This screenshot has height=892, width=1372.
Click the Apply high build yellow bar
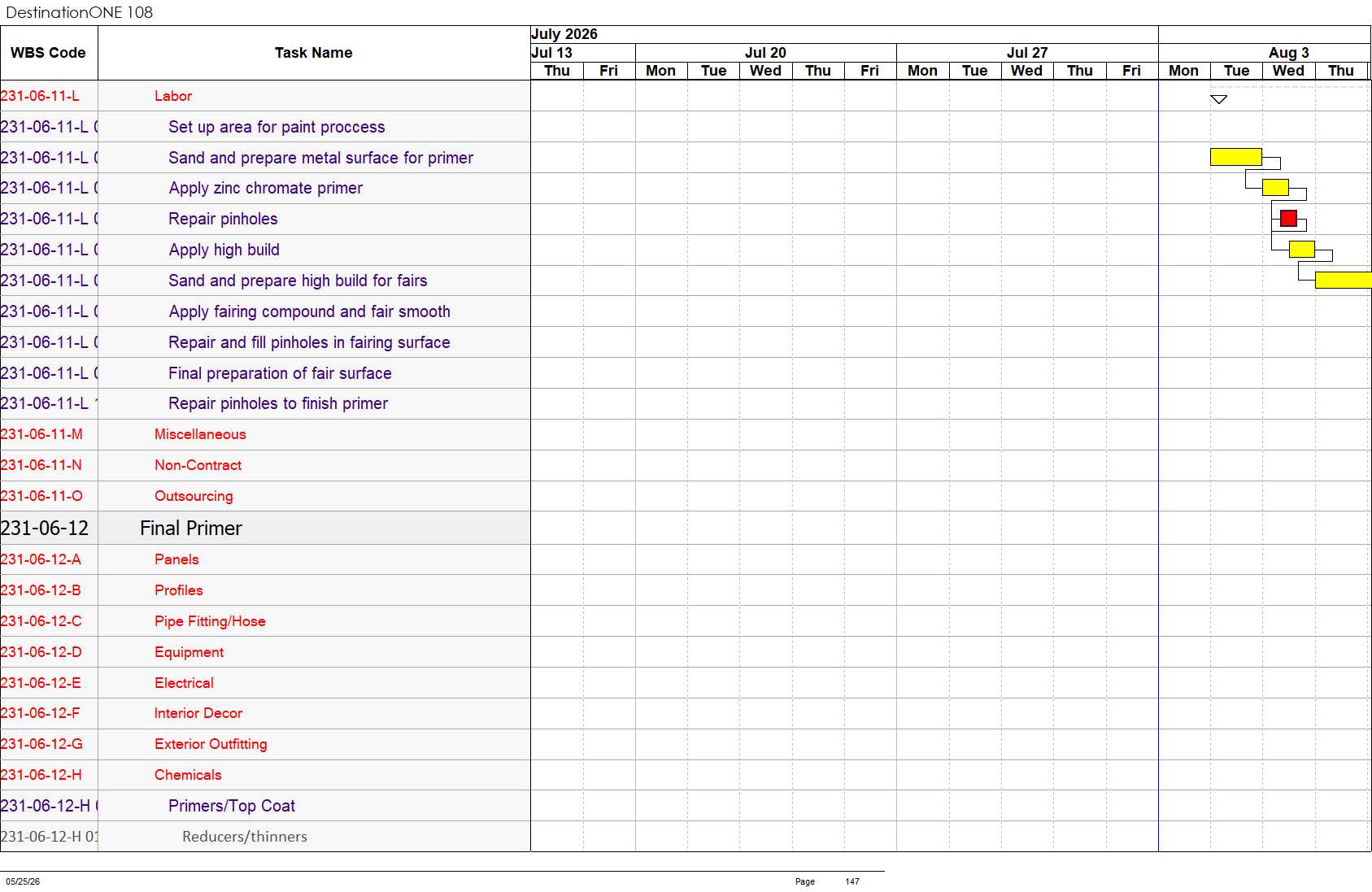[x=1301, y=249]
